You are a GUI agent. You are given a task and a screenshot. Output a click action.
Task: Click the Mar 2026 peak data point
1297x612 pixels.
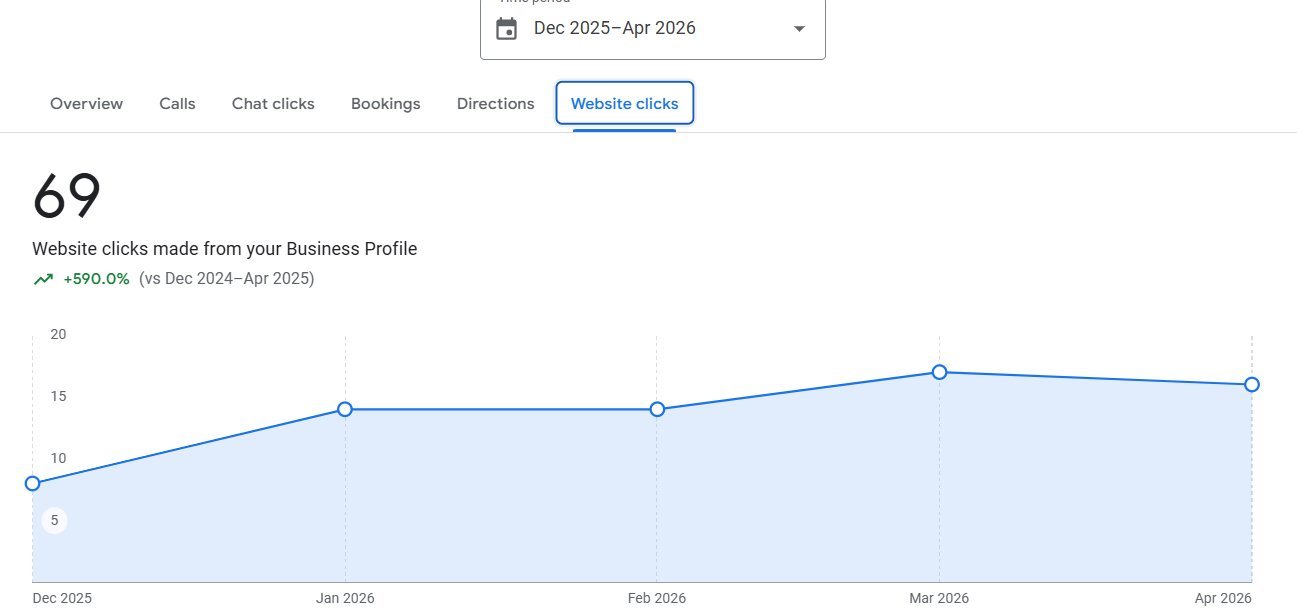[939, 372]
